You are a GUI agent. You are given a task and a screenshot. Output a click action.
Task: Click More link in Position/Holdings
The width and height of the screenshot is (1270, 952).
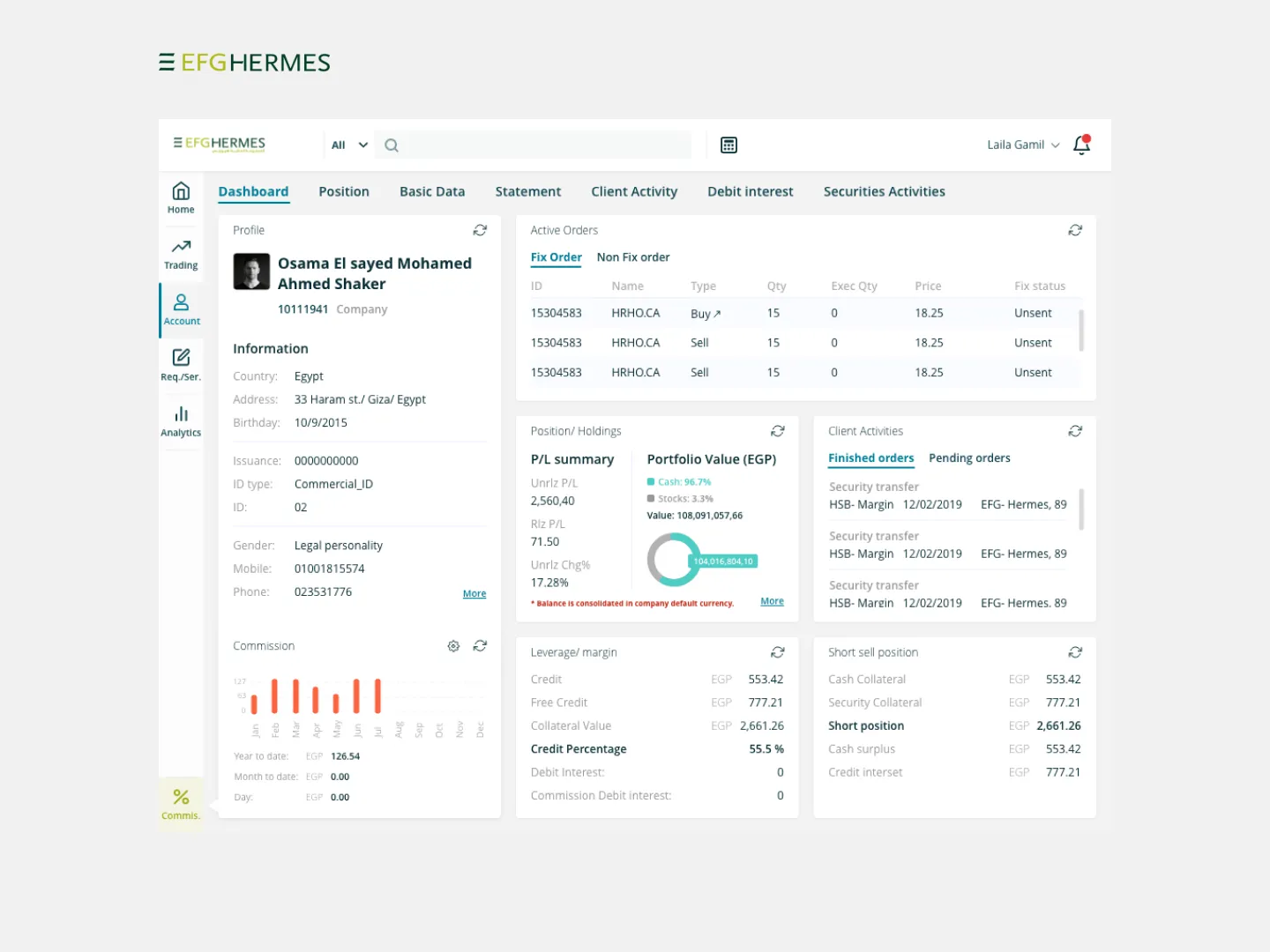click(x=772, y=601)
